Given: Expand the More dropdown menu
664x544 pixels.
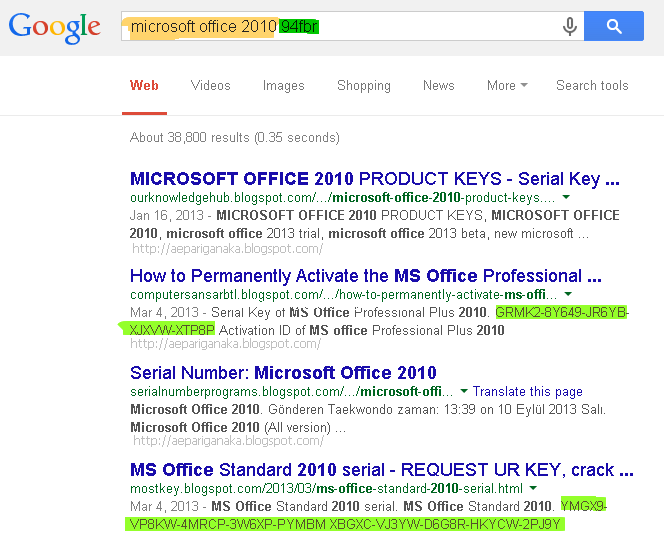Looking at the screenshot, I should coord(507,86).
